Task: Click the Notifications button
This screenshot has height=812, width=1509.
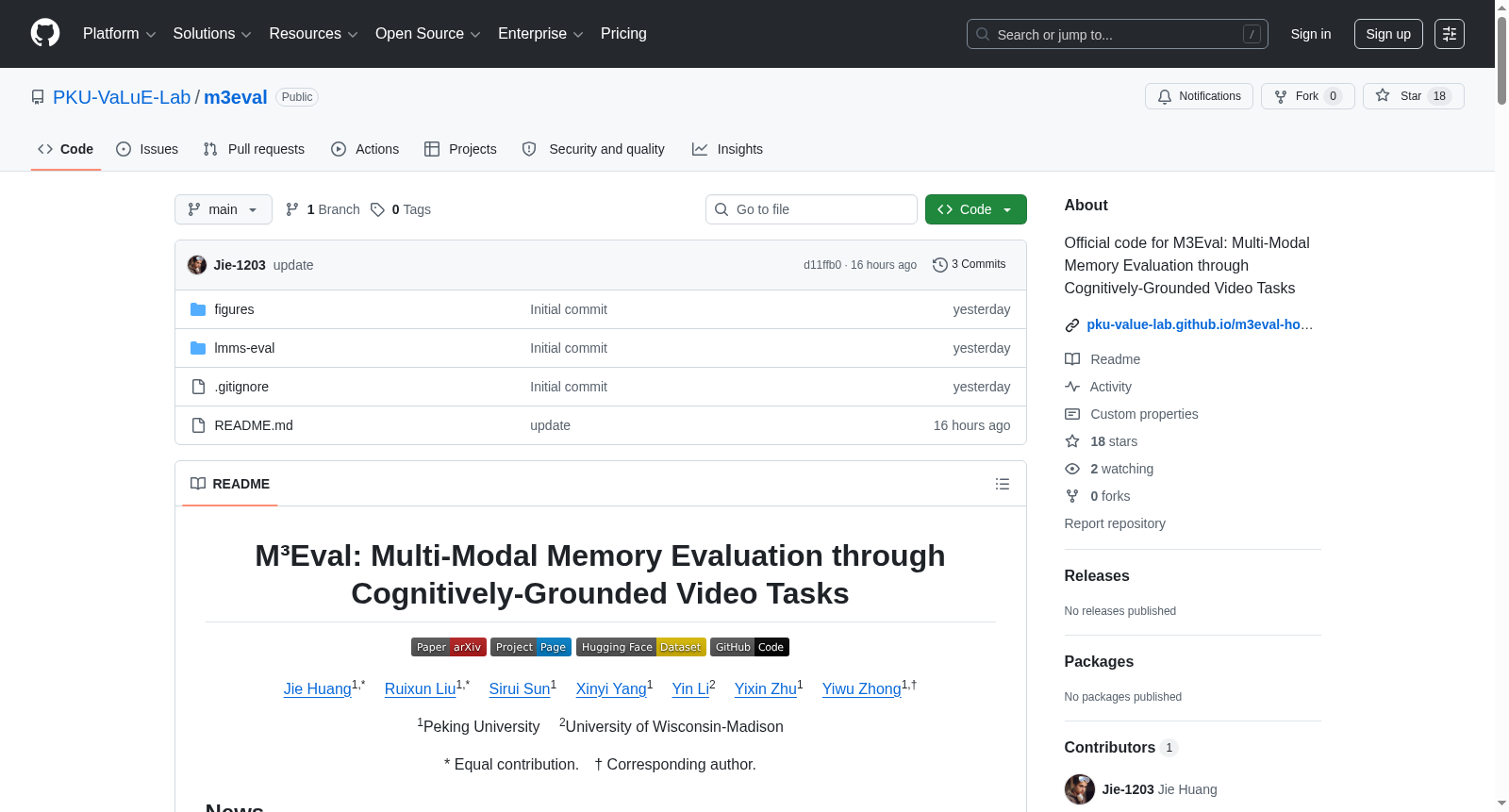Action: click(x=1199, y=96)
